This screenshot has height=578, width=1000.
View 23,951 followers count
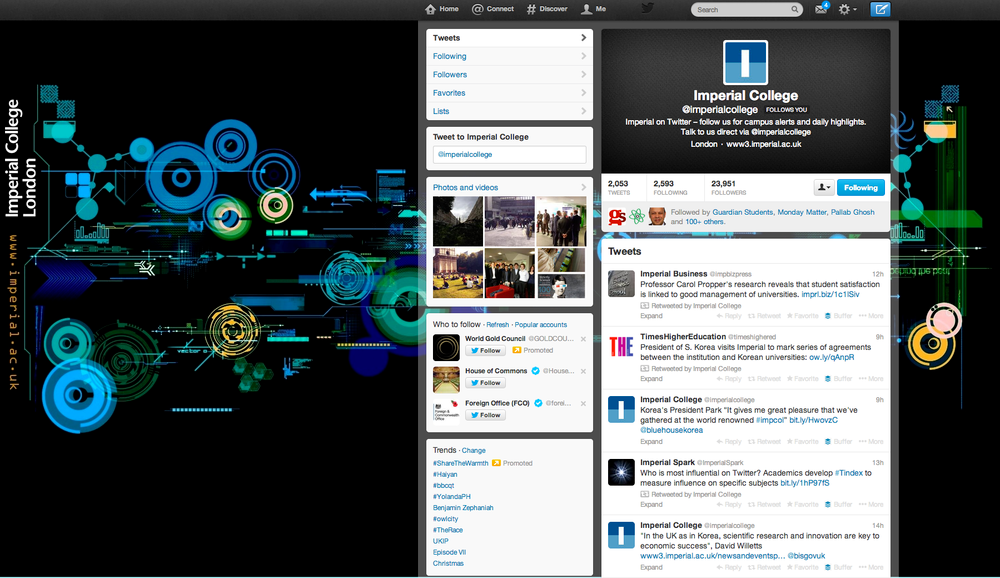(x=728, y=187)
